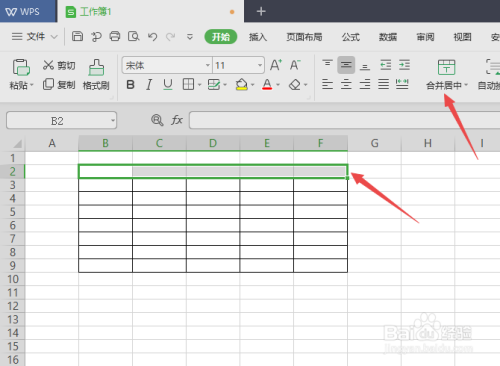The height and width of the screenshot is (366, 500).
Task: Switch to the 数据 tab
Action: [388, 37]
